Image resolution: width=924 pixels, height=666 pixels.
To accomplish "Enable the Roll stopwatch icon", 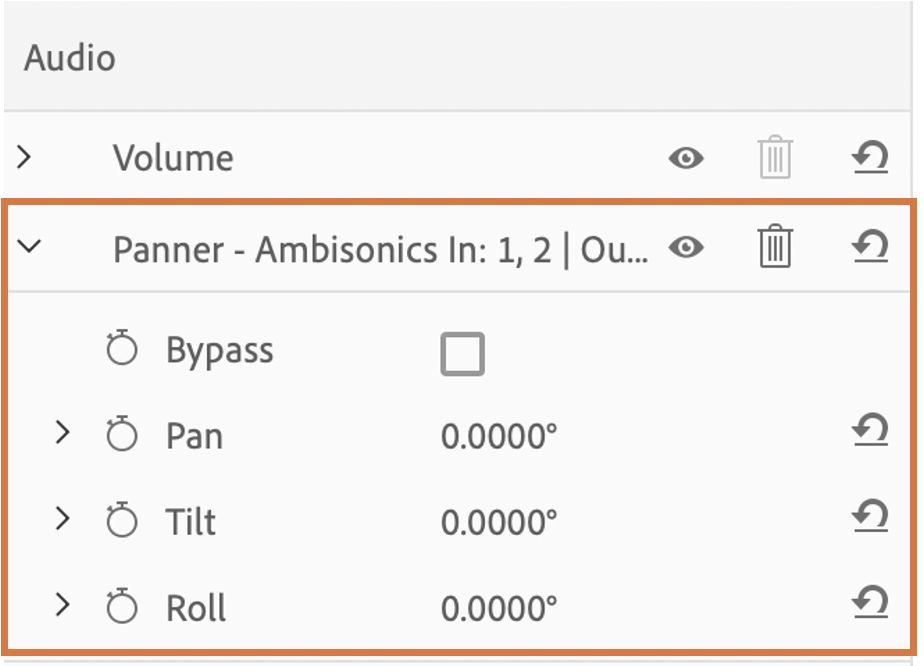I will pyautogui.click(x=122, y=607).
